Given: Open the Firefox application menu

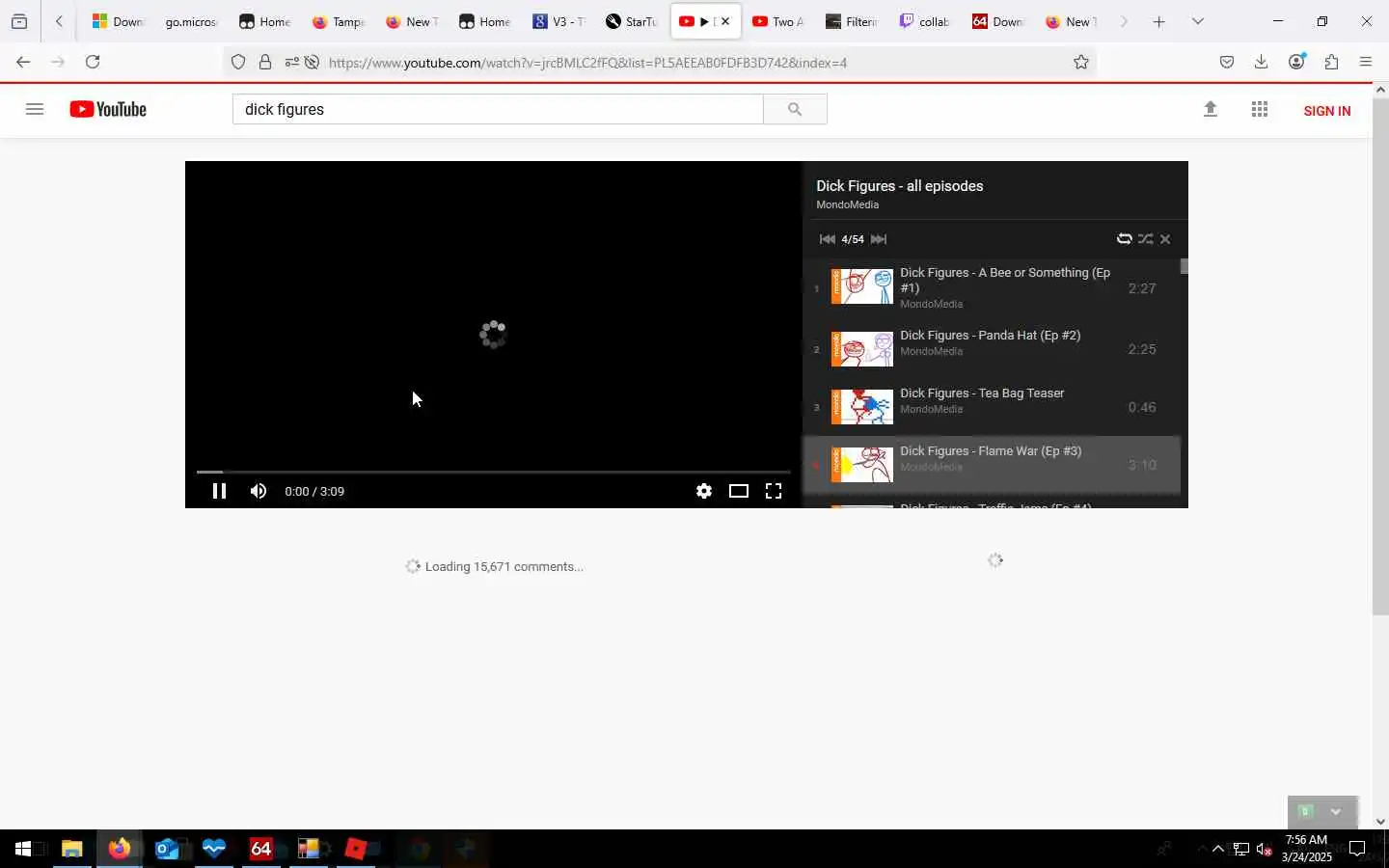Looking at the screenshot, I should (1366, 63).
